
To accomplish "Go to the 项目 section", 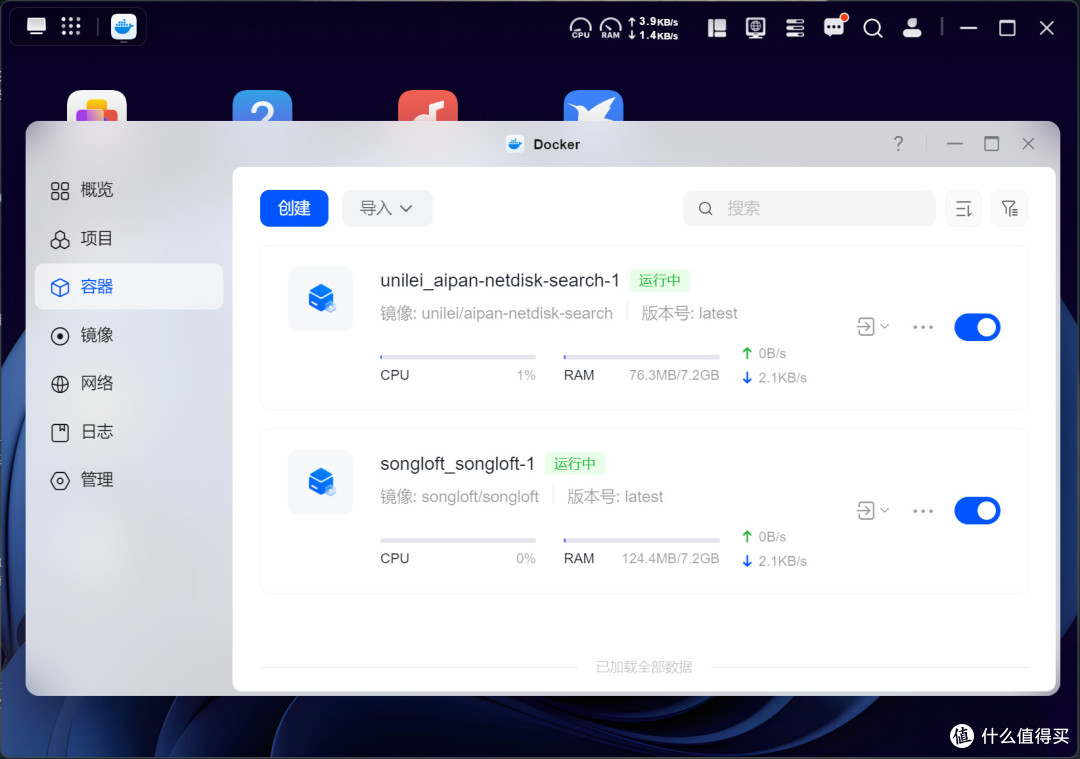I will [x=129, y=238].
